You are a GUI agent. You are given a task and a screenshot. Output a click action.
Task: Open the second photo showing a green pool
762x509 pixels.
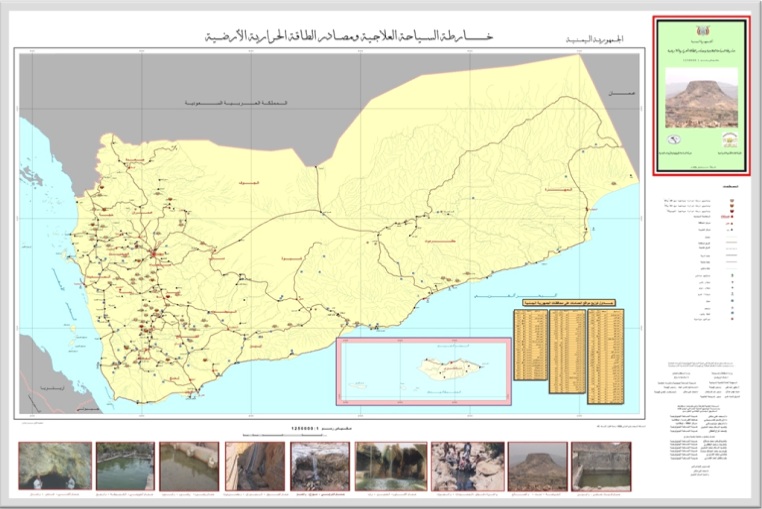pos(125,467)
